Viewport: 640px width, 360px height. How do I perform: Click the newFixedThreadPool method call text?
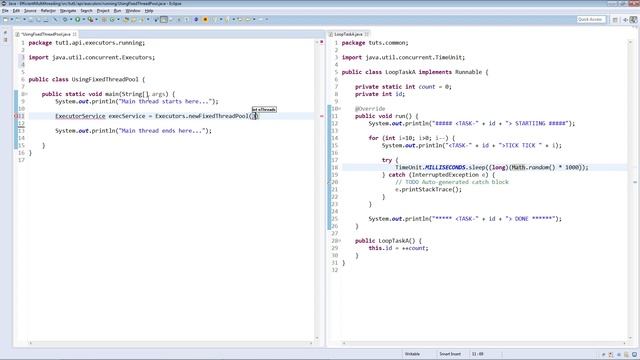219,116
